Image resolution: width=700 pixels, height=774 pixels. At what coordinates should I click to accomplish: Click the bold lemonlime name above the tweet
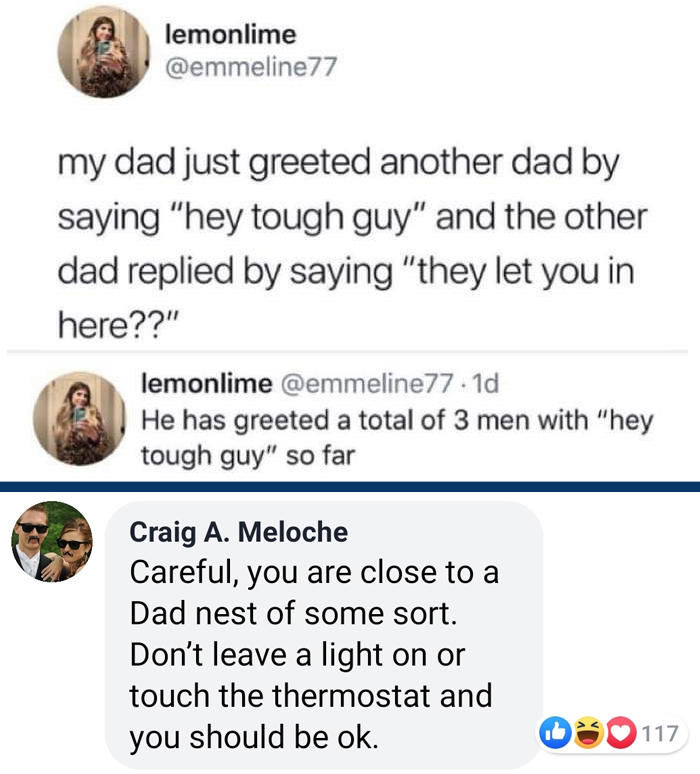tap(229, 34)
